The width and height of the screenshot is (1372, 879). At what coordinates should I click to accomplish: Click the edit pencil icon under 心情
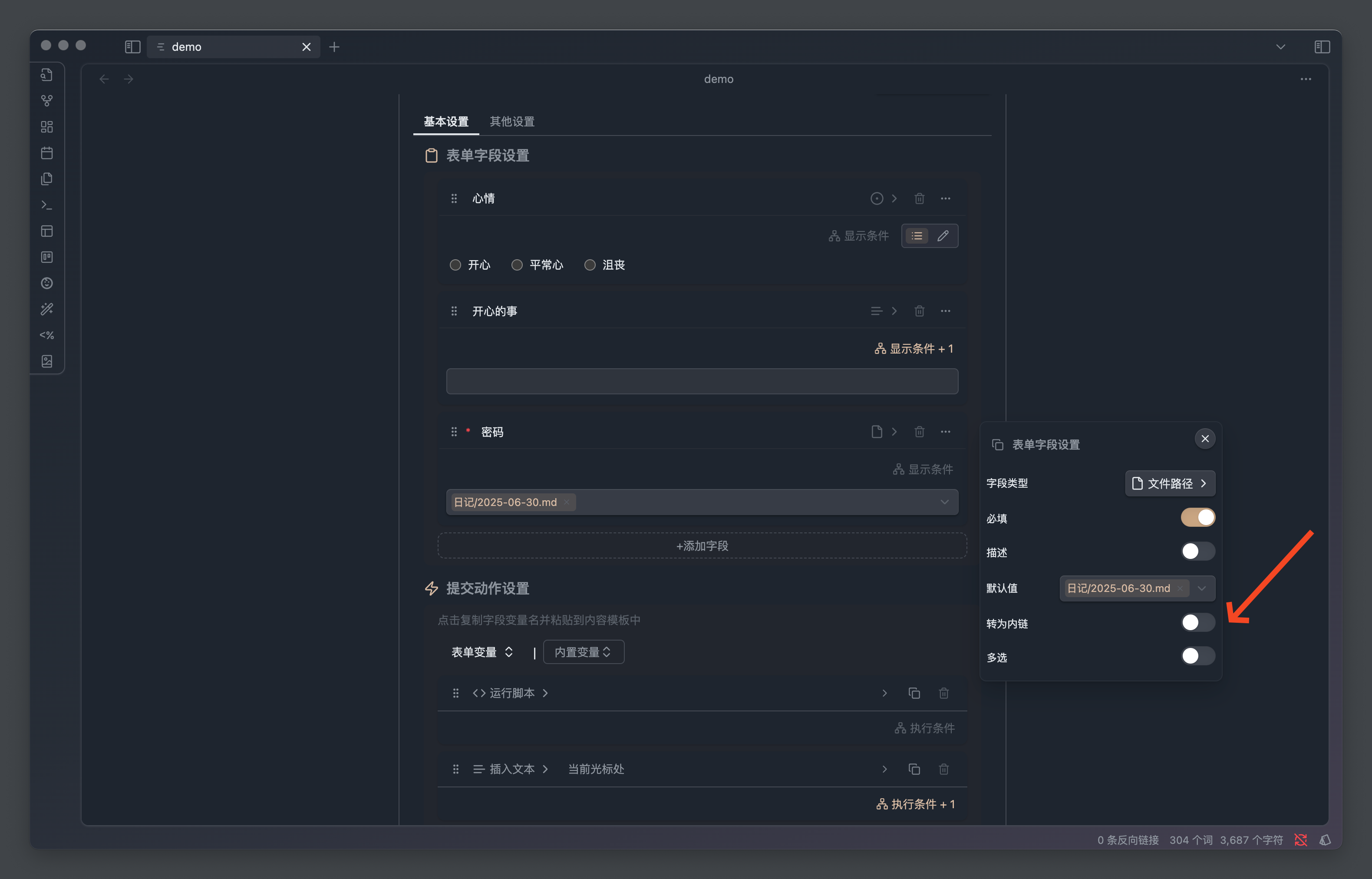pyautogui.click(x=943, y=236)
